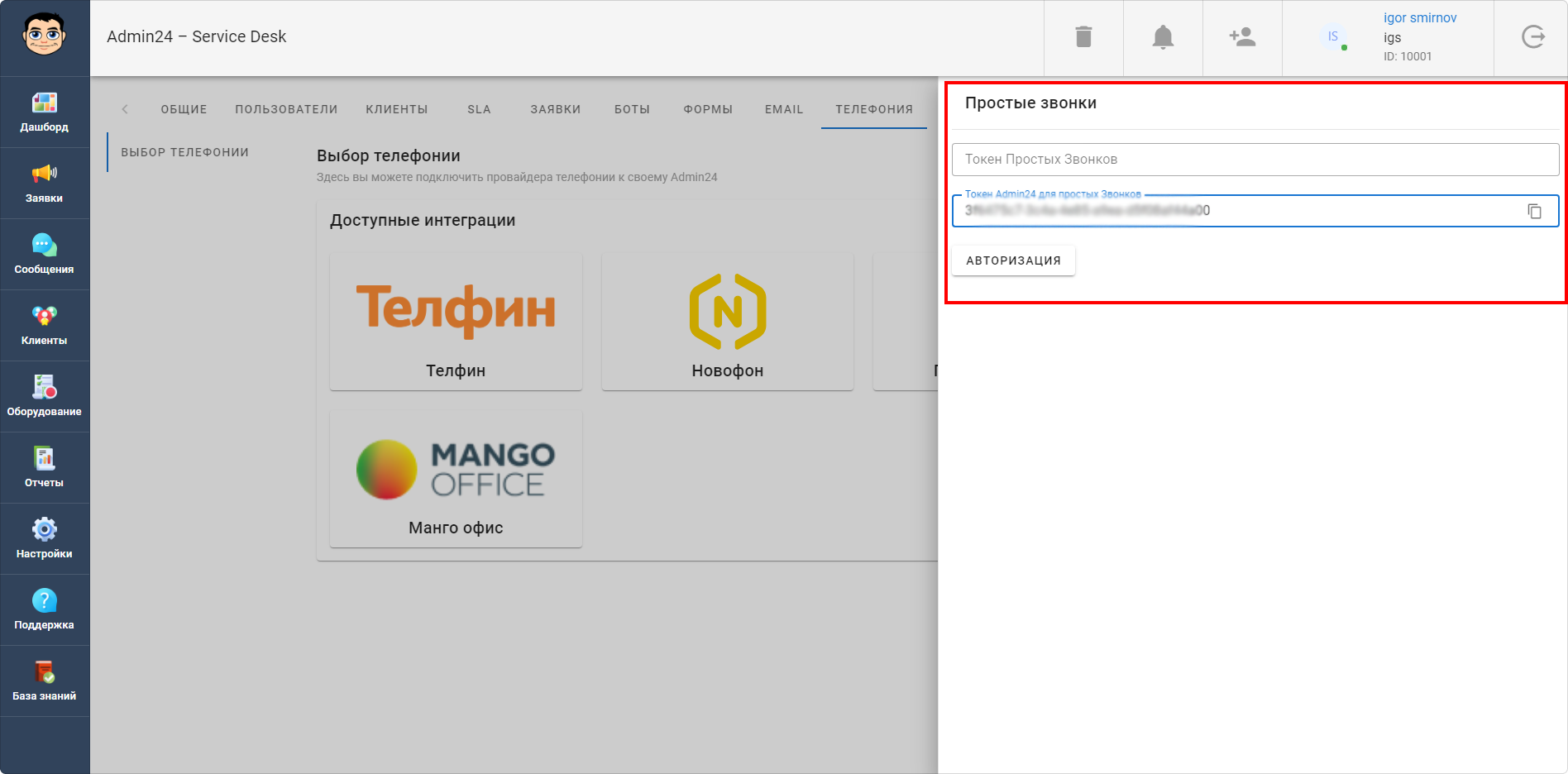Open База знаний in the sidebar
Screen dimensions: 1568x774
[45, 681]
